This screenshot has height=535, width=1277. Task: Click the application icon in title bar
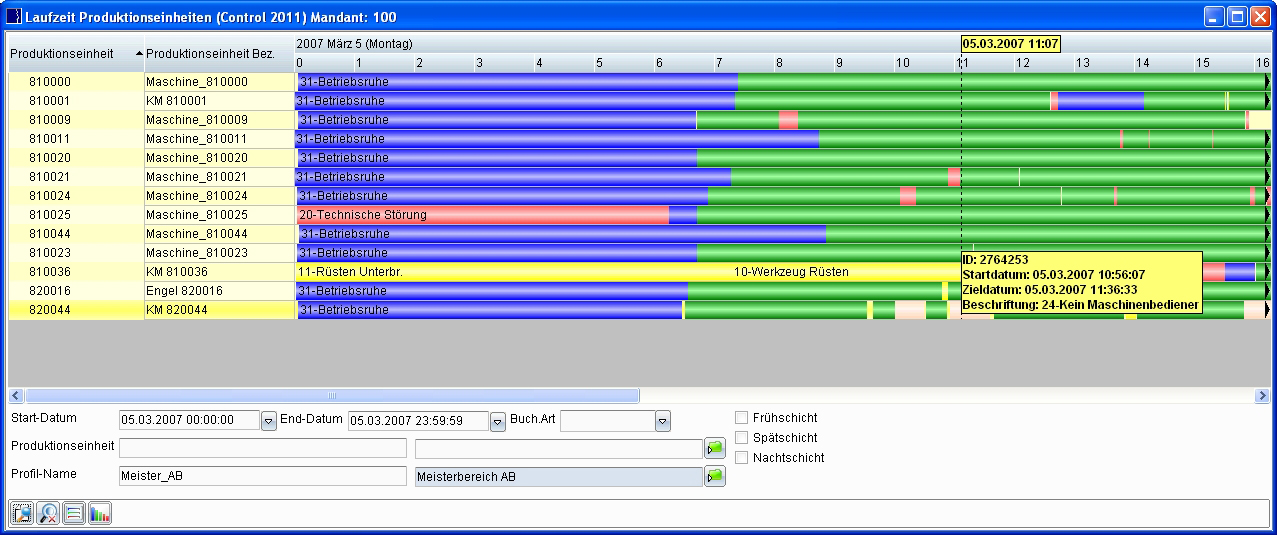[14, 17]
